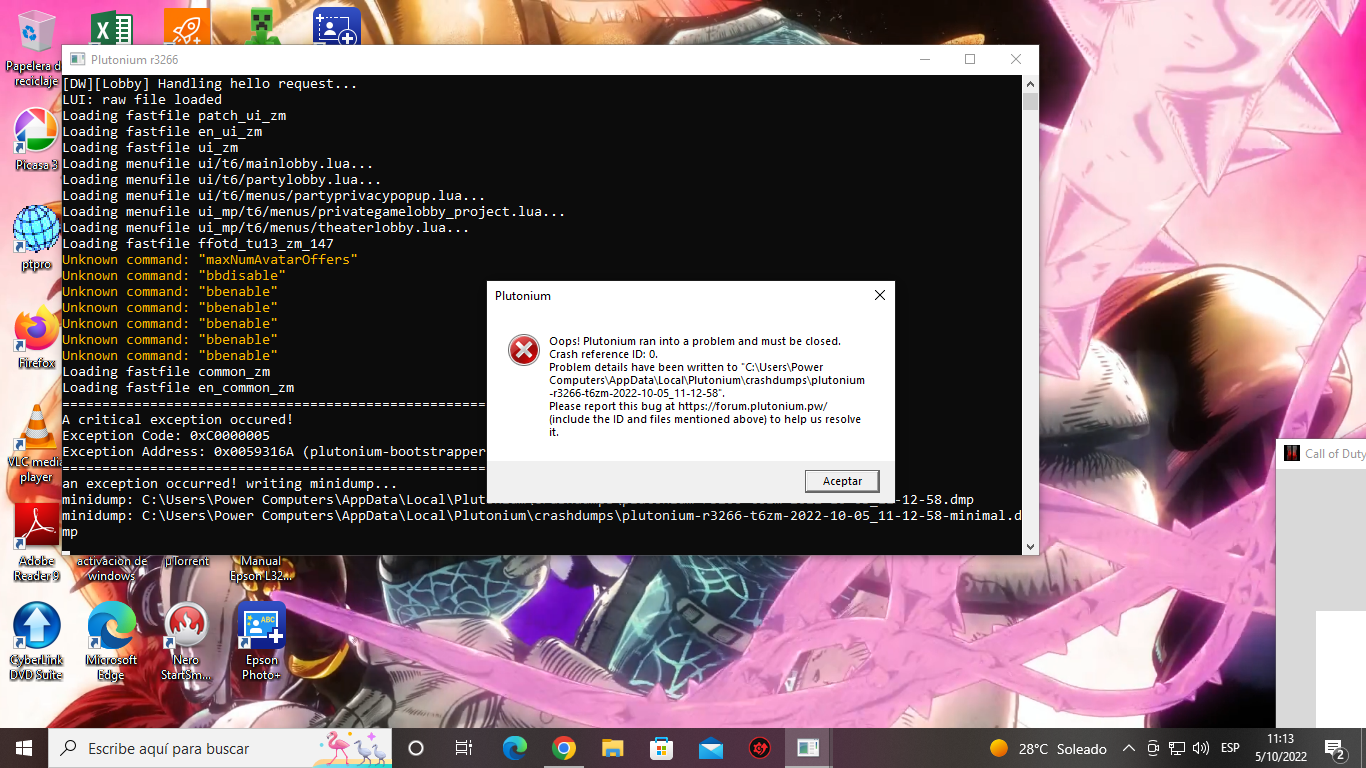
Task: Select the Picasa 3 desktop shortcut
Action: (x=36, y=139)
